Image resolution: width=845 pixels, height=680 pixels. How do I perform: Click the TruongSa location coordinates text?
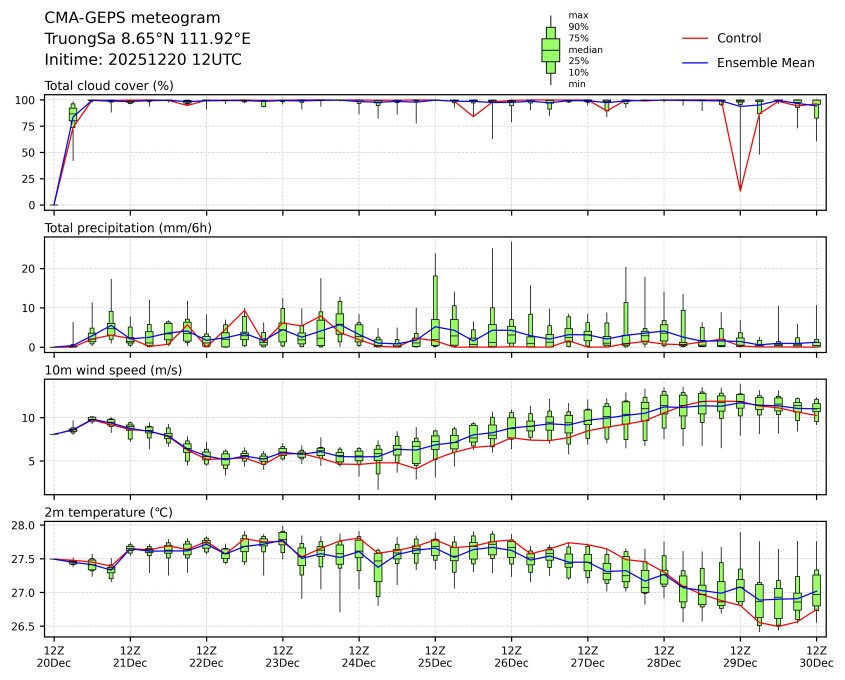click(147, 38)
